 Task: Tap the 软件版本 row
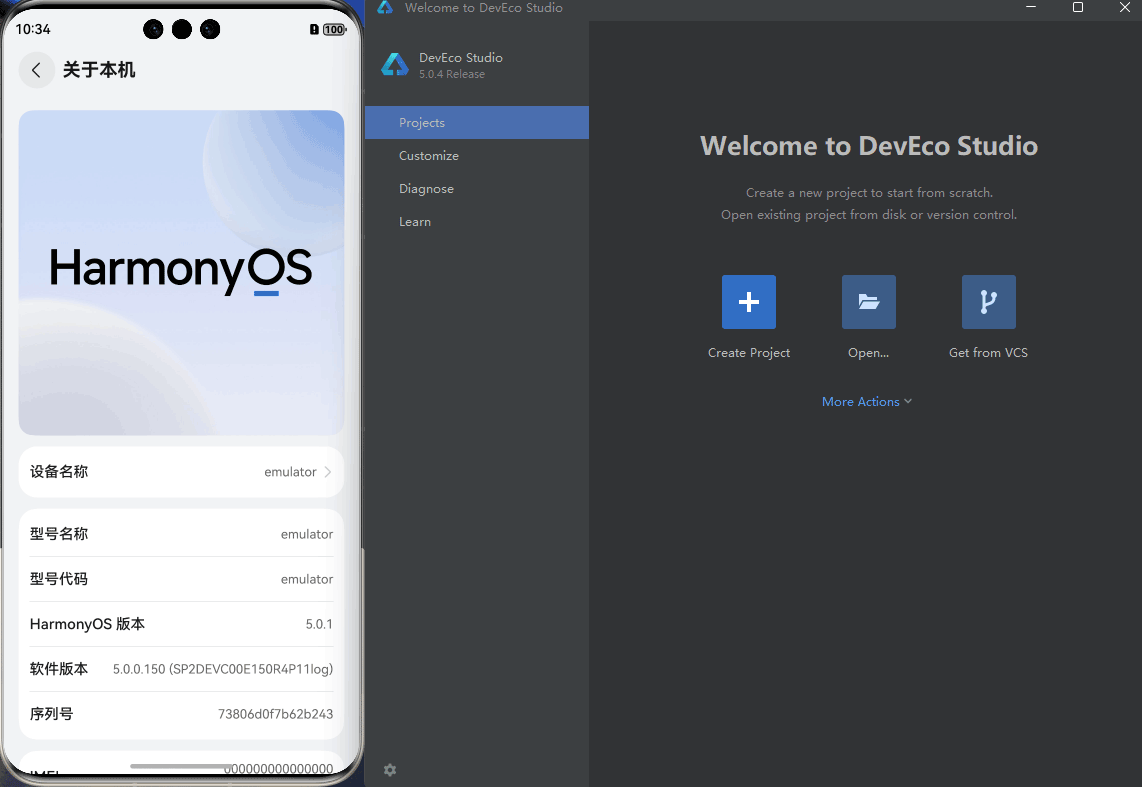point(181,669)
